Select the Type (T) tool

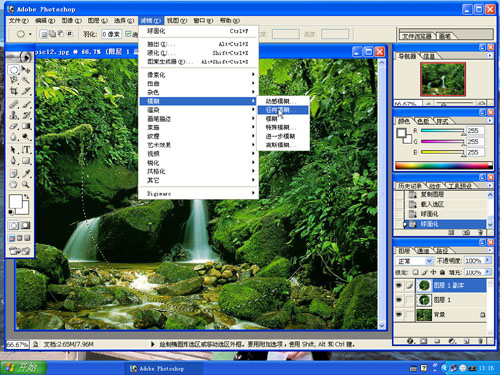click(26, 150)
